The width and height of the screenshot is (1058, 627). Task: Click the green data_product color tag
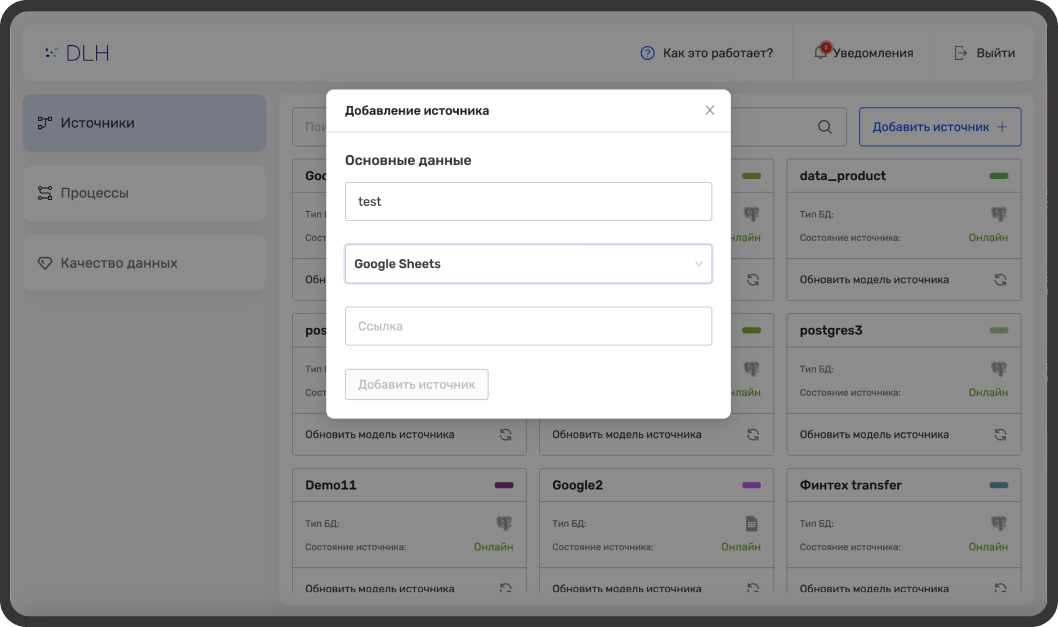(x=998, y=176)
